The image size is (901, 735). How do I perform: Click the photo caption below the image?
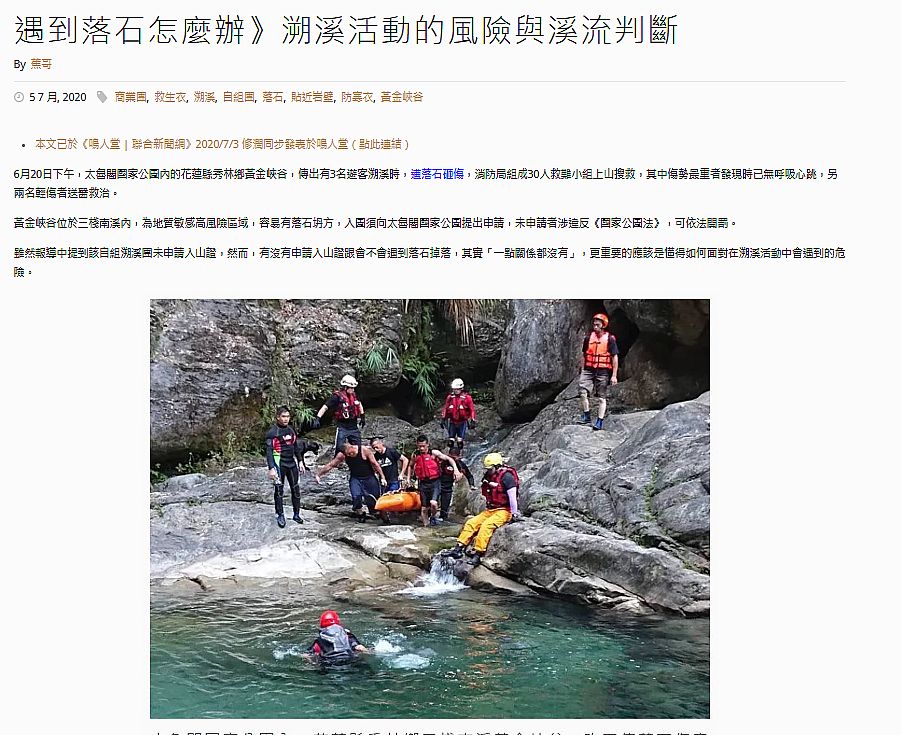pos(430,732)
